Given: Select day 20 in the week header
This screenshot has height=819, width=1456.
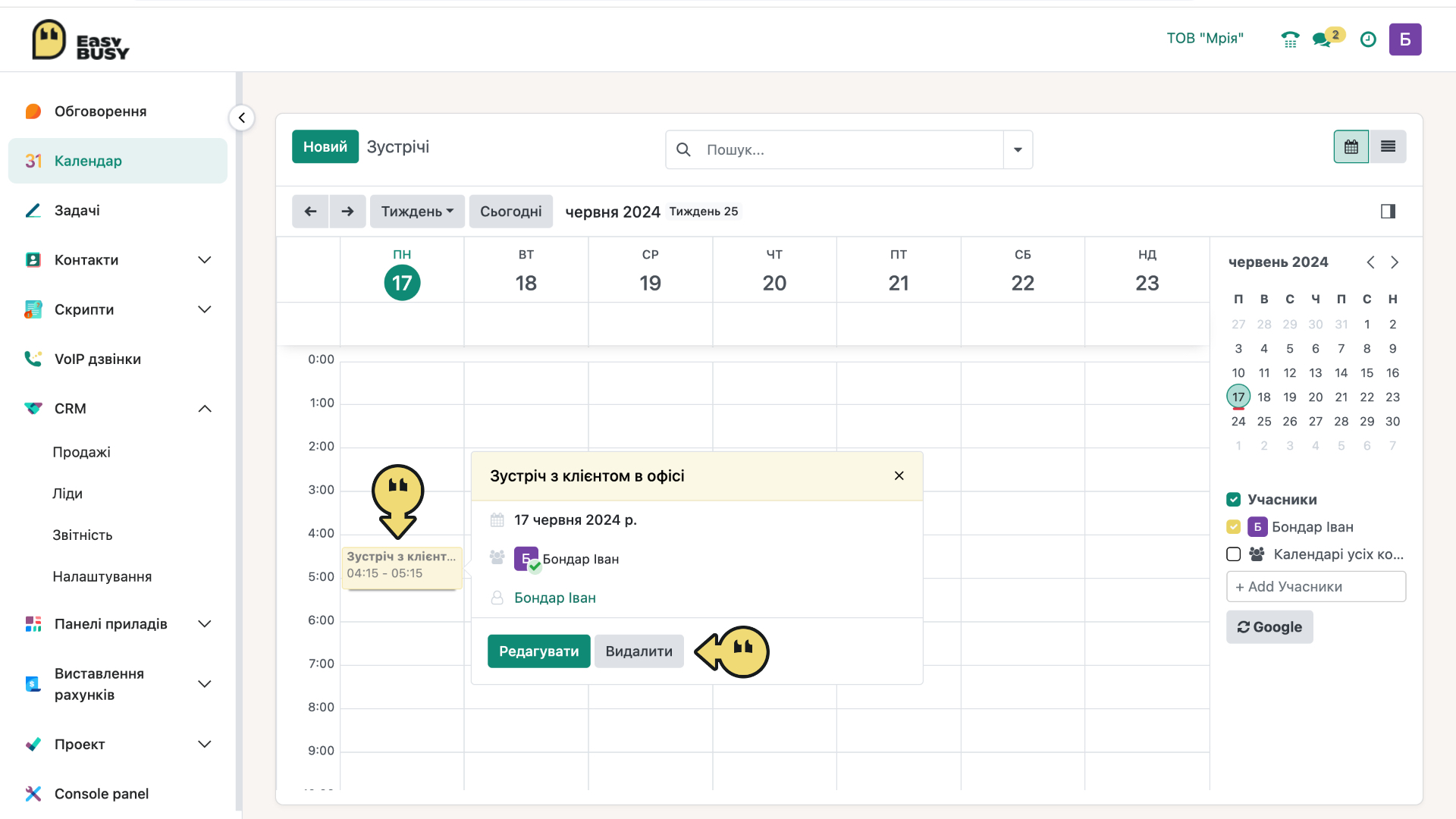Looking at the screenshot, I should tap(774, 283).
